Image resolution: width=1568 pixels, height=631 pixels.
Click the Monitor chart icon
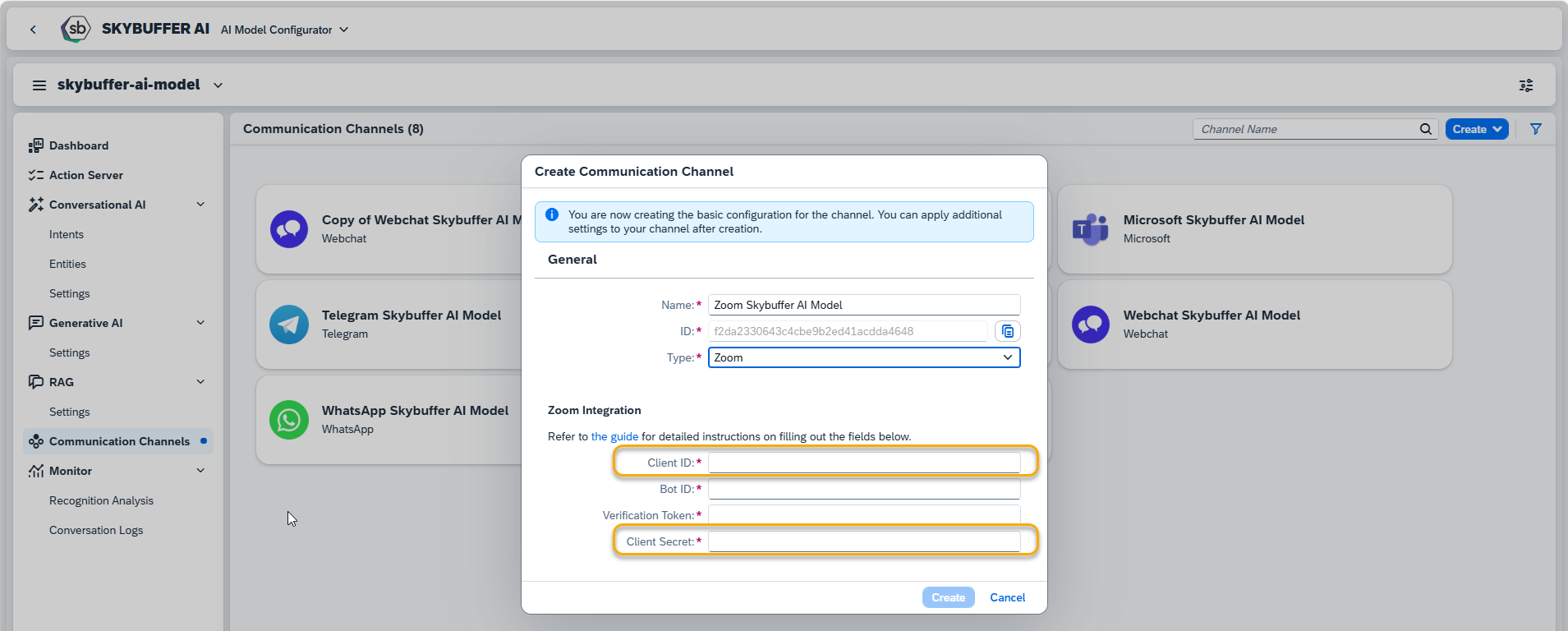pyautogui.click(x=35, y=471)
